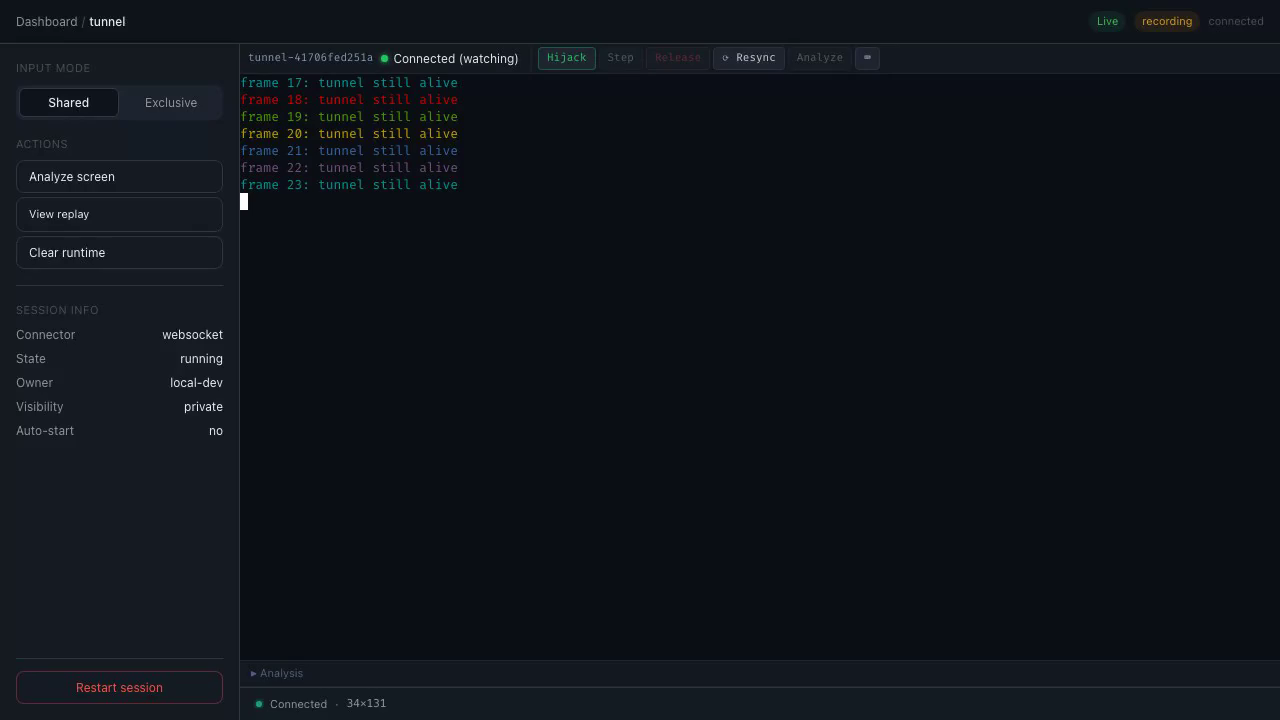Click Analyze in the terminal toolbar
Image resolution: width=1280 pixels, height=720 pixels.
coord(819,58)
